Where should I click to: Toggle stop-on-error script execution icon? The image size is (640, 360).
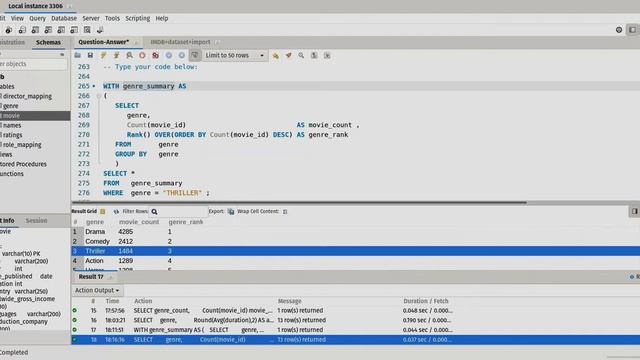click(156, 55)
